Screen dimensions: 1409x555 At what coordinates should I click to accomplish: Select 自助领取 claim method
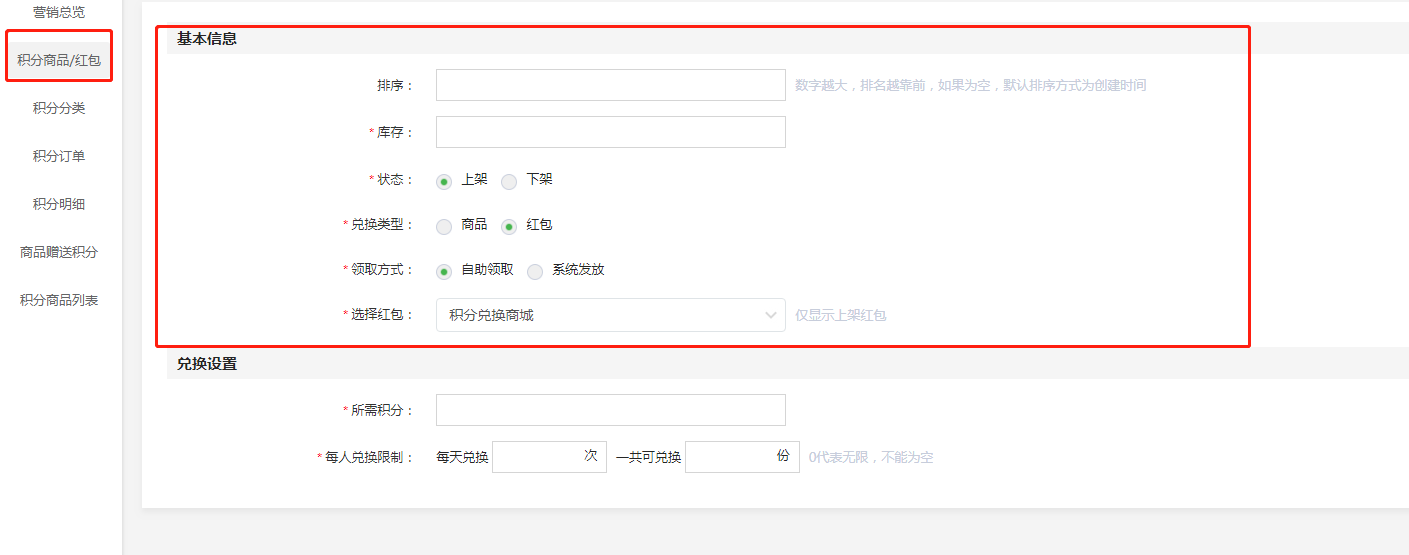pyautogui.click(x=444, y=271)
